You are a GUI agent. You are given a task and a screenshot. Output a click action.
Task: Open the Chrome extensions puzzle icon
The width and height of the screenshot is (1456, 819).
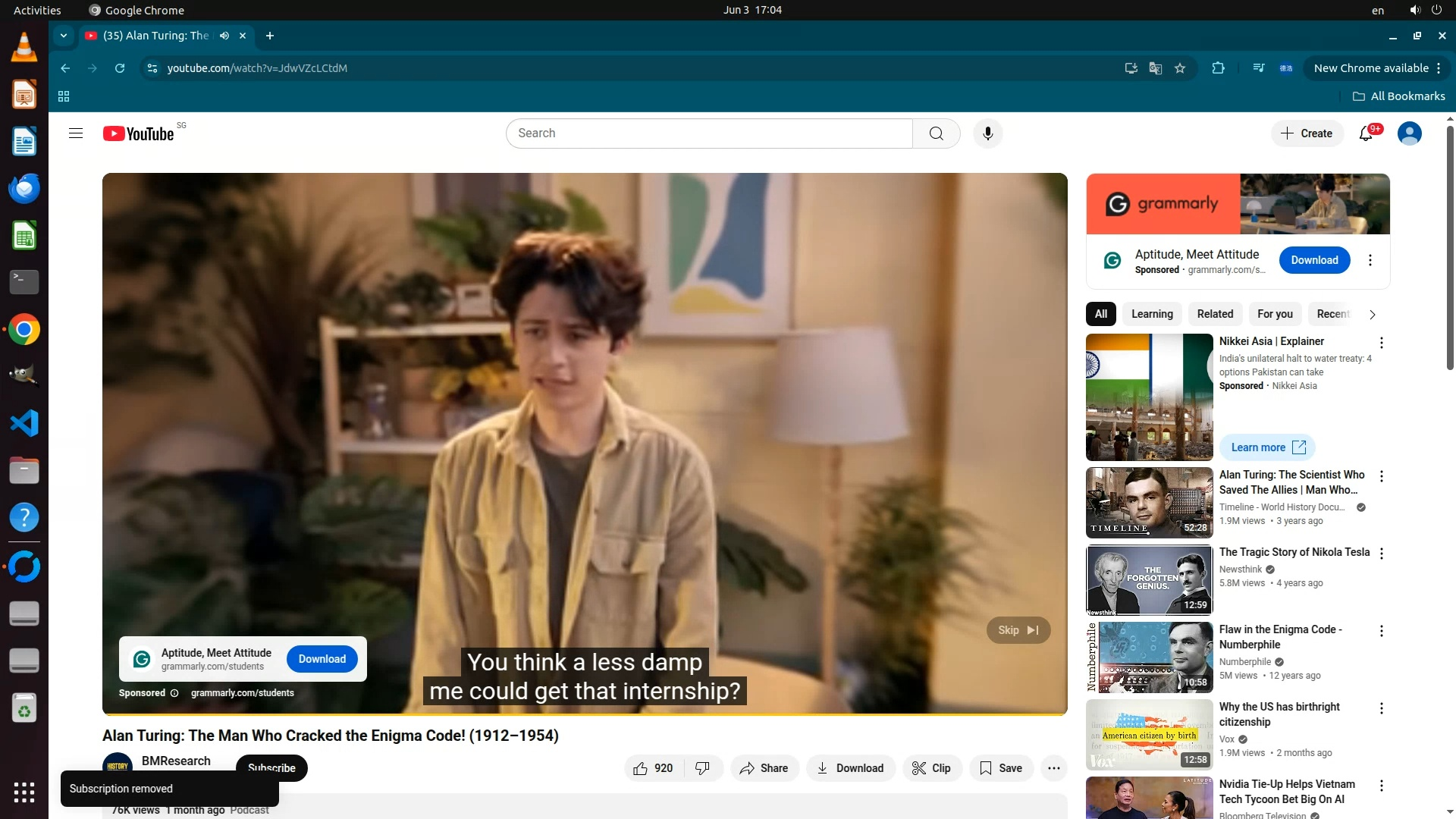(x=1218, y=68)
